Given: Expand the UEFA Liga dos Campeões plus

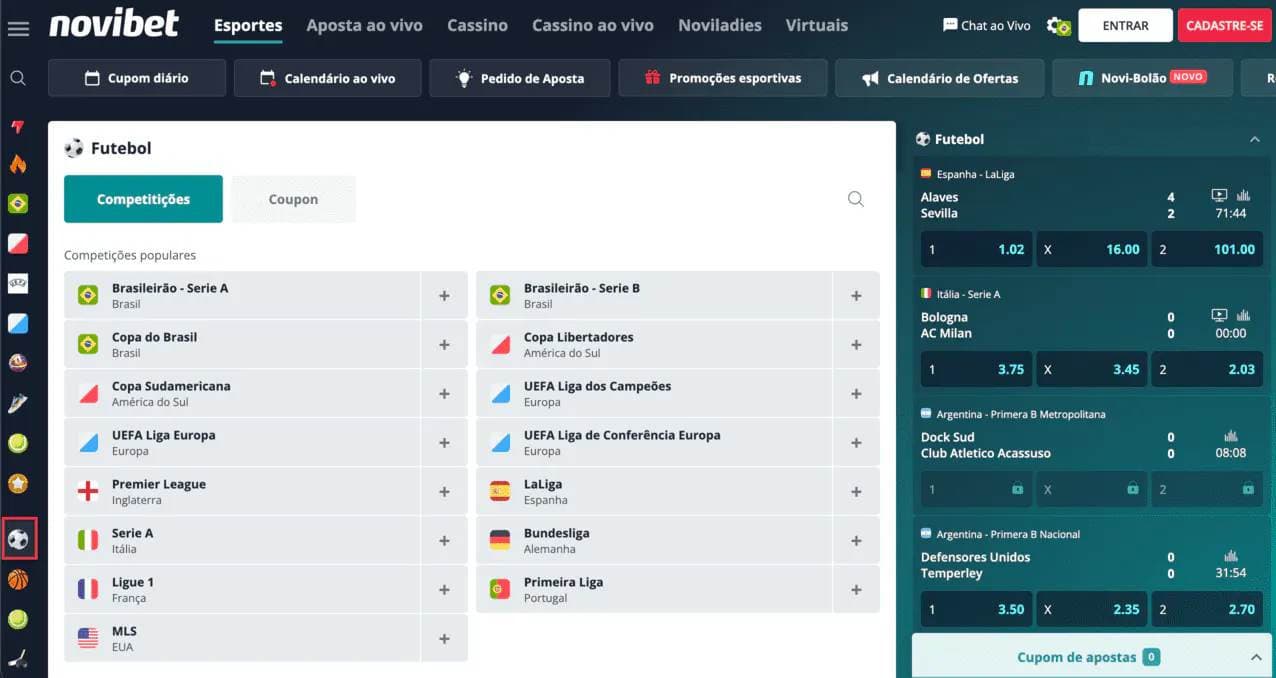Looking at the screenshot, I should pos(856,393).
